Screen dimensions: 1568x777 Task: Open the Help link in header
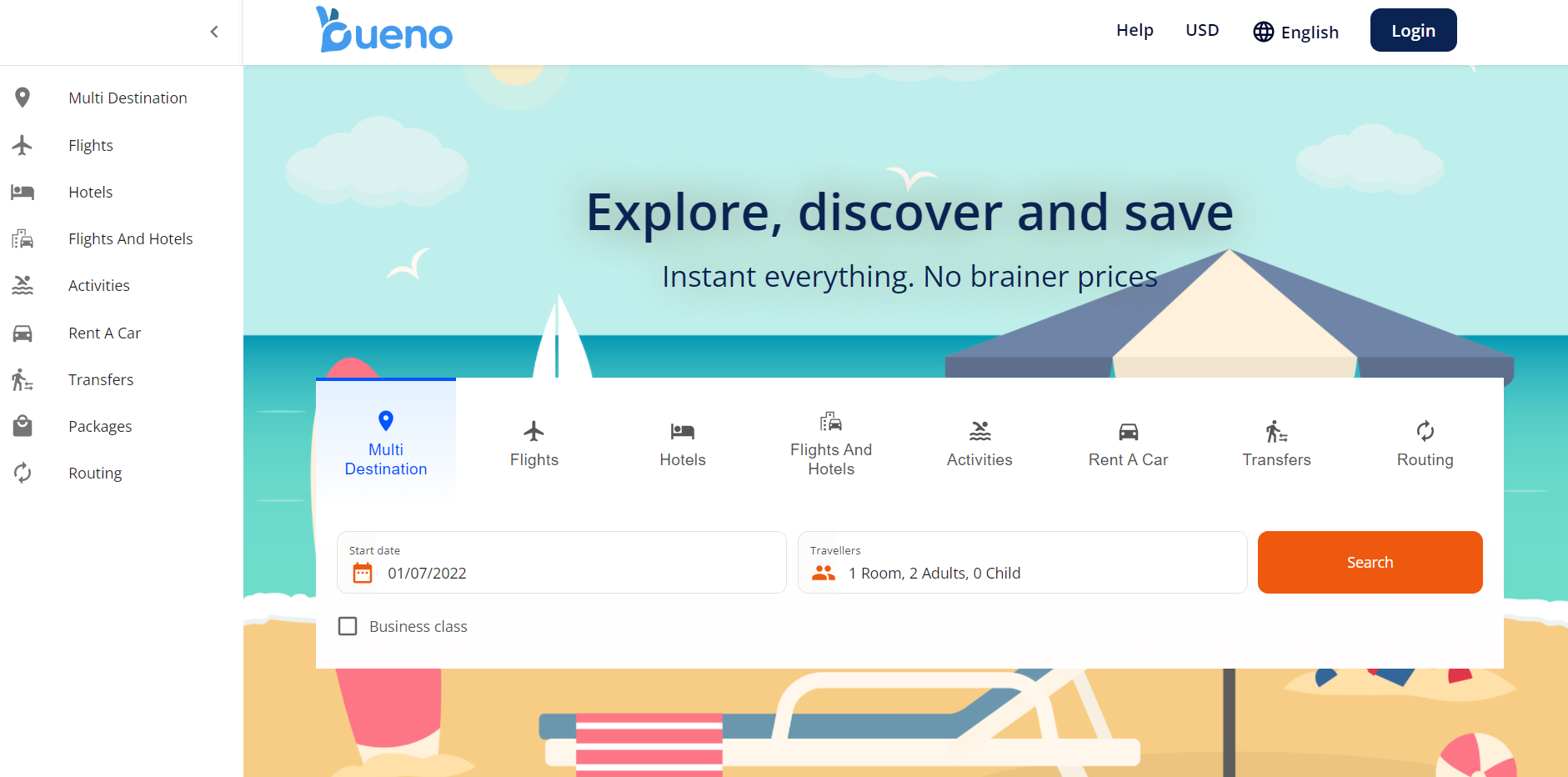click(x=1135, y=31)
